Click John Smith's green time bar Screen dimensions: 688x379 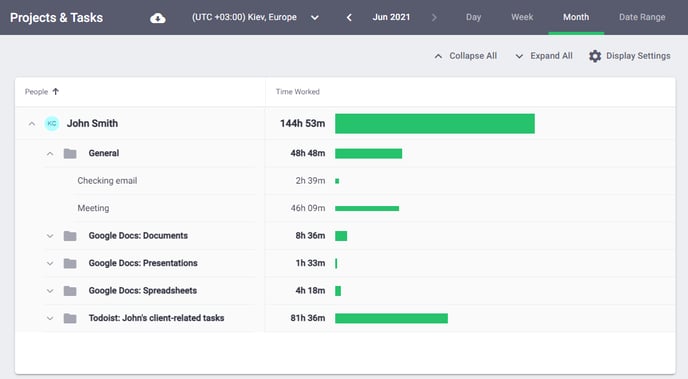pos(435,123)
